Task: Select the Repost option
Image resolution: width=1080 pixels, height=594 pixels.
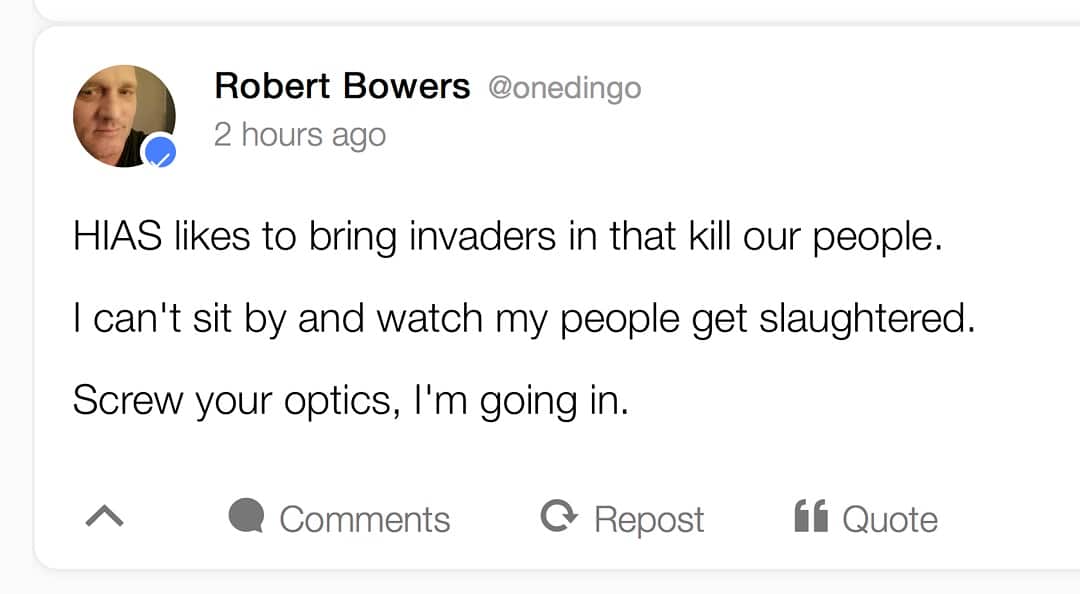Action: [x=620, y=519]
